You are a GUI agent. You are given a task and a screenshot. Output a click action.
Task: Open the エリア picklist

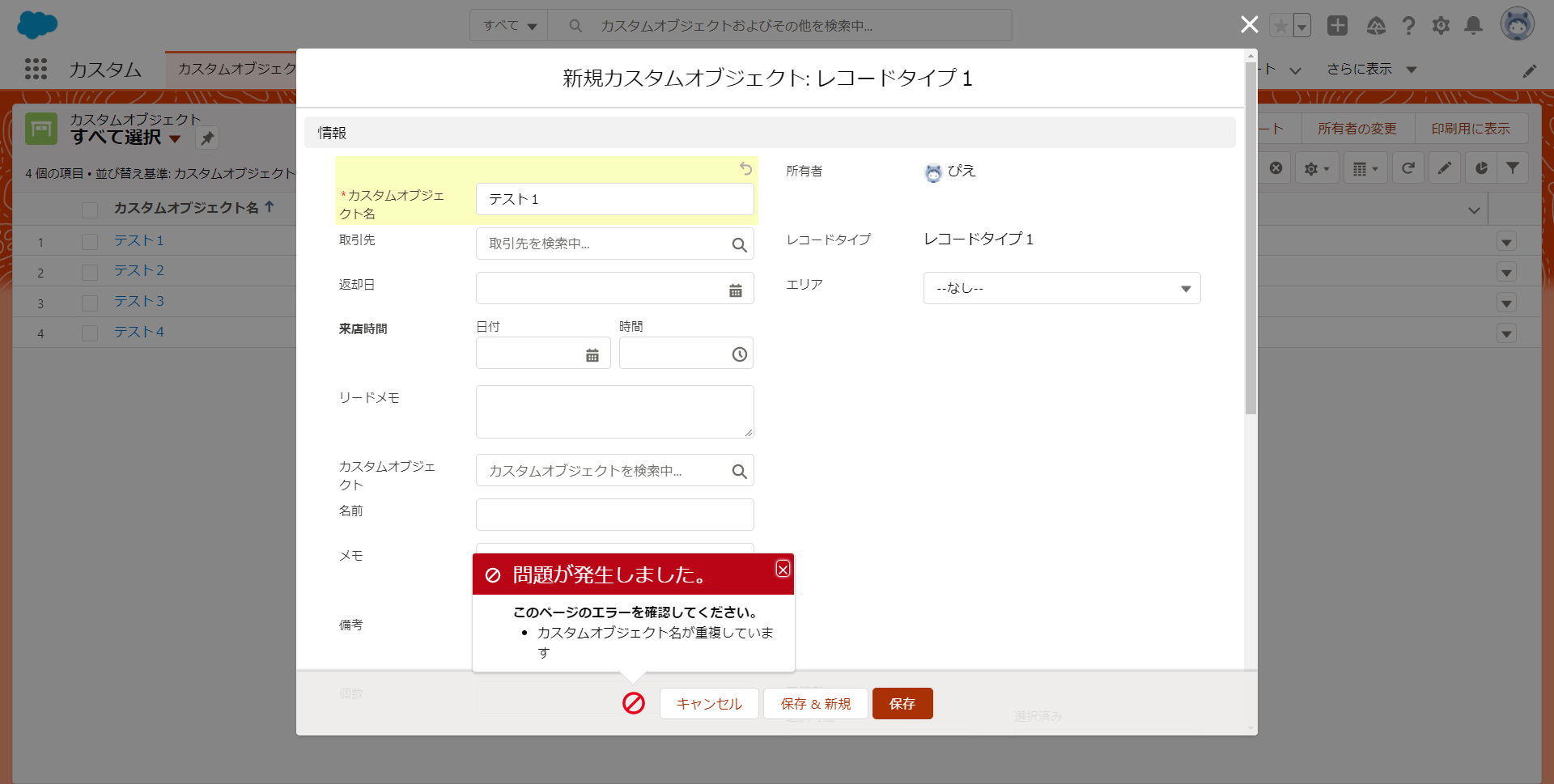point(1062,288)
